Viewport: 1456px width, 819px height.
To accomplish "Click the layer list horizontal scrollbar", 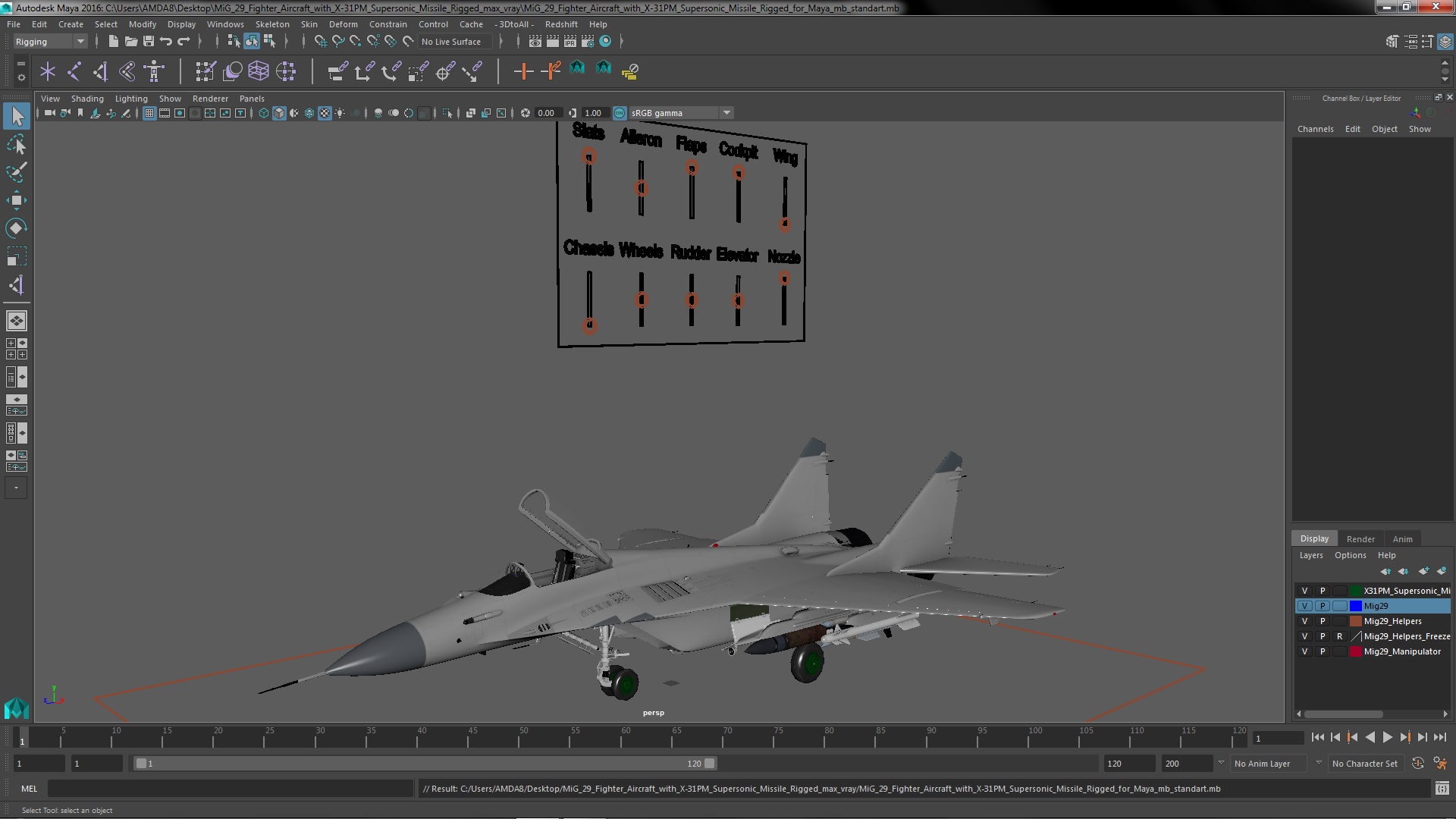I will point(1343,714).
